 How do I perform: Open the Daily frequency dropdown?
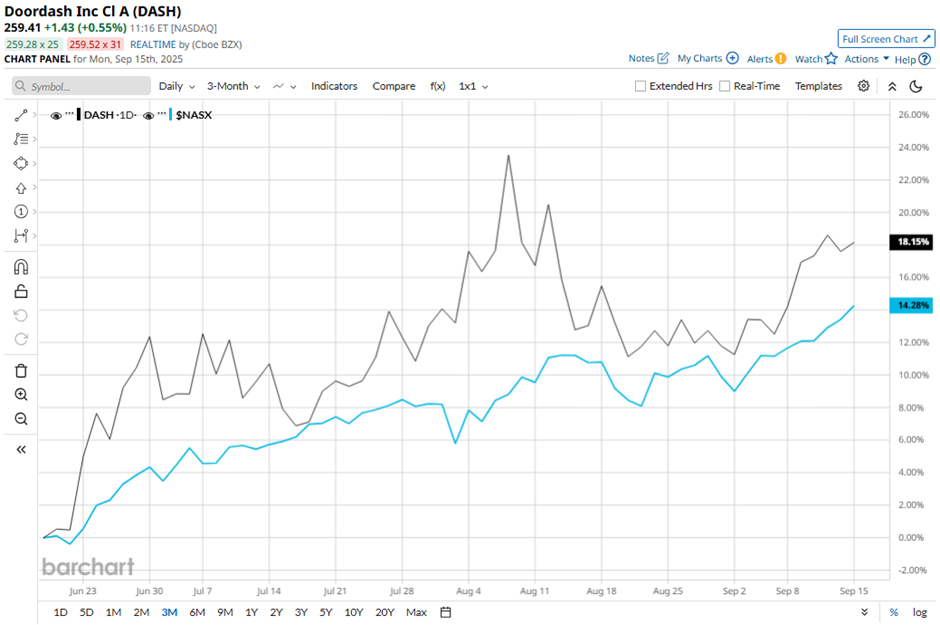[x=177, y=86]
